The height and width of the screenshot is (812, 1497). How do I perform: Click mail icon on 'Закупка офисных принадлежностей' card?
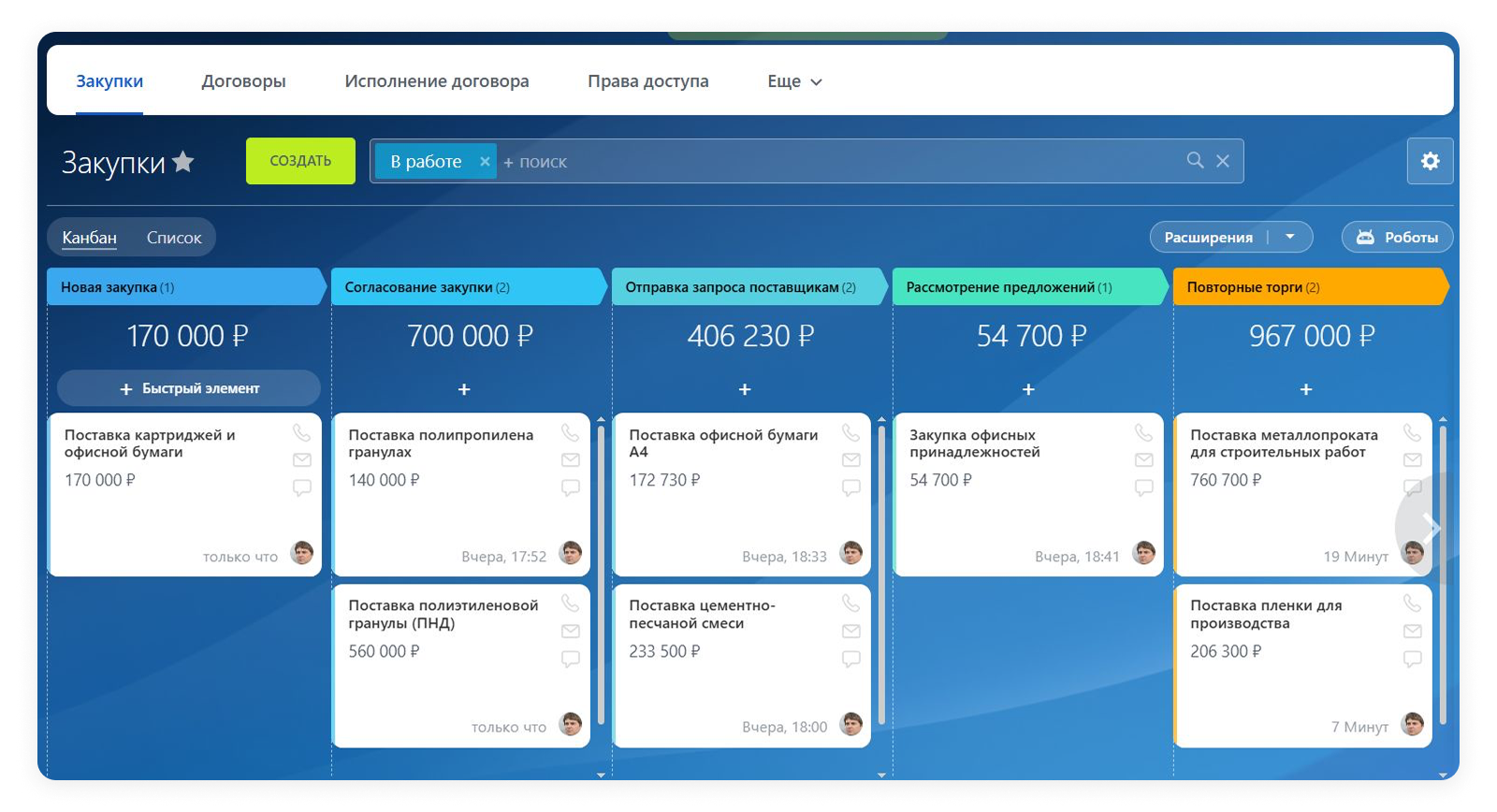1143,460
